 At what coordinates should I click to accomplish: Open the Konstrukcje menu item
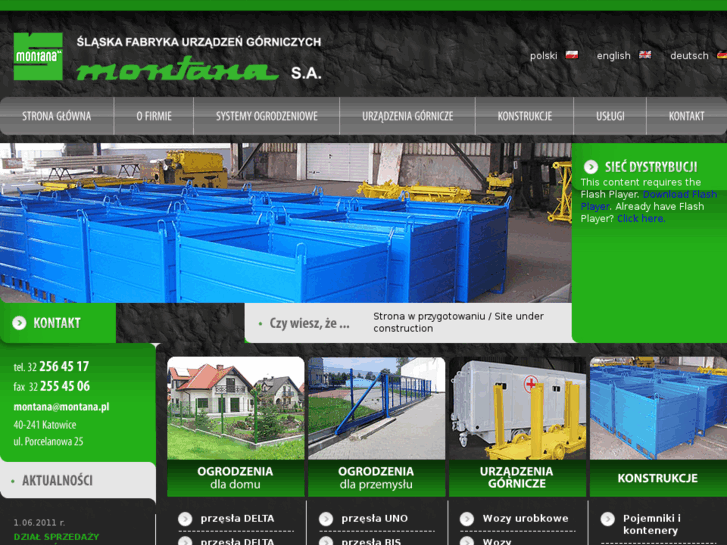[525, 116]
